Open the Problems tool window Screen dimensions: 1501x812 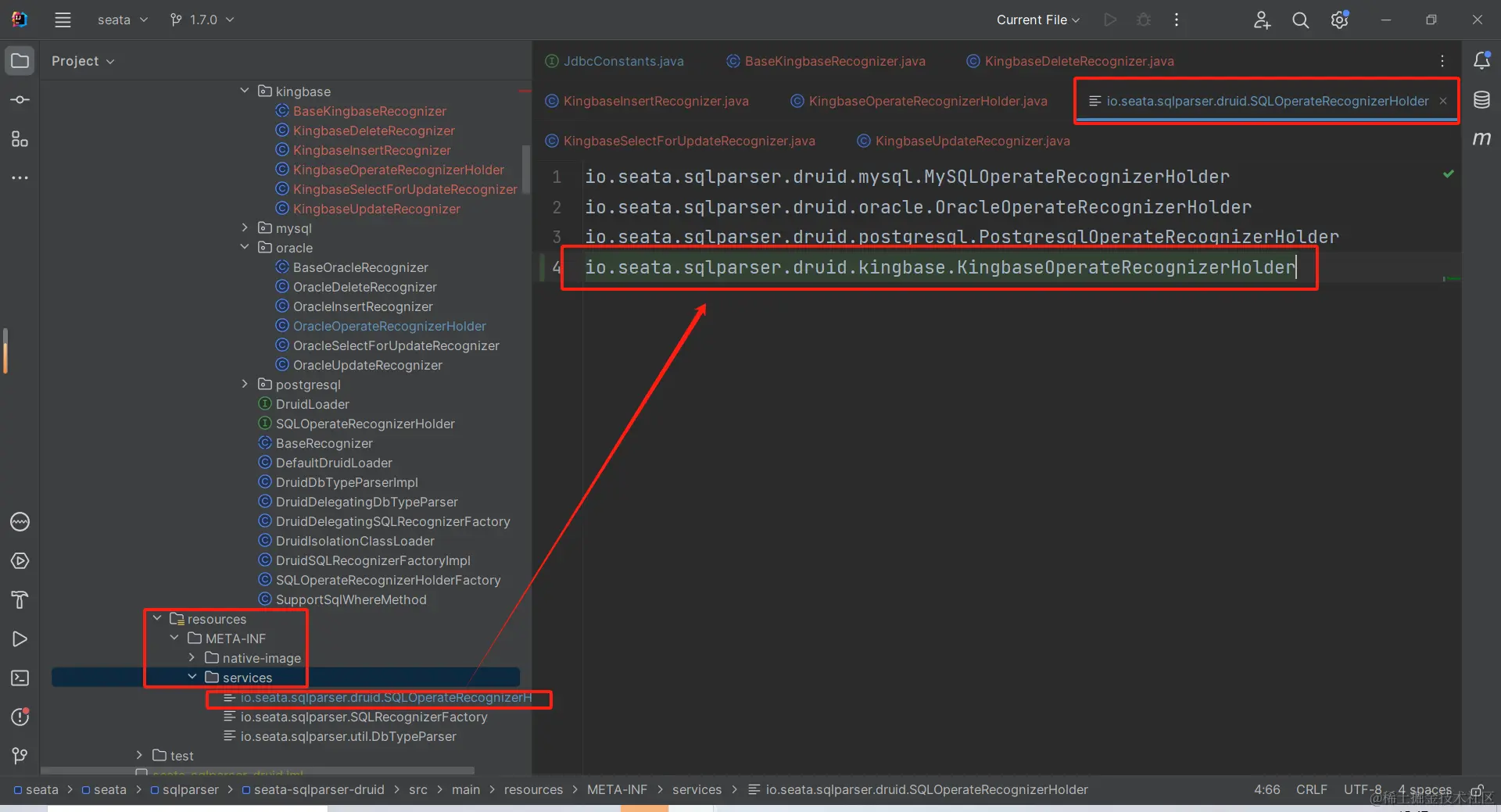[20, 717]
